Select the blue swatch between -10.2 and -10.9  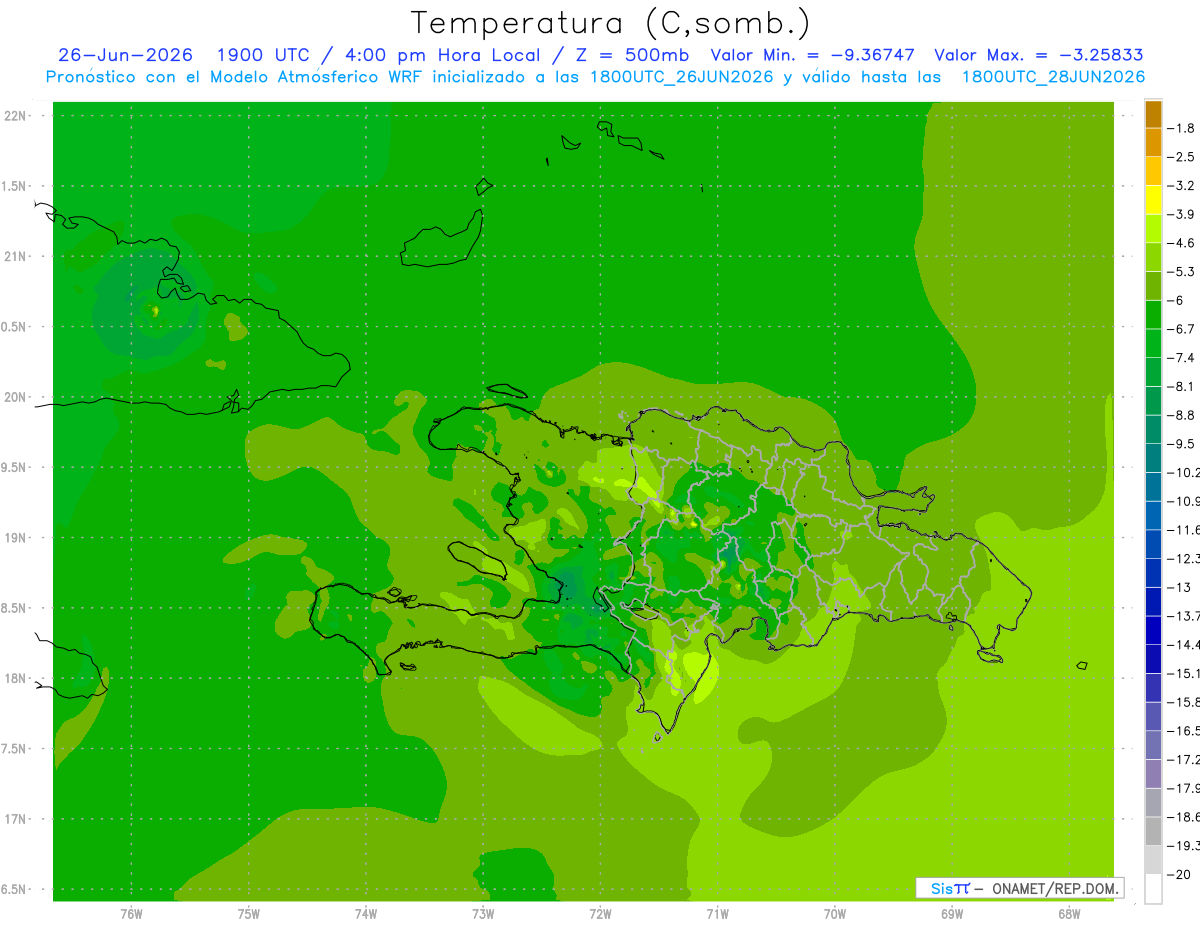pyautogui.click(x=1153, y=486)
